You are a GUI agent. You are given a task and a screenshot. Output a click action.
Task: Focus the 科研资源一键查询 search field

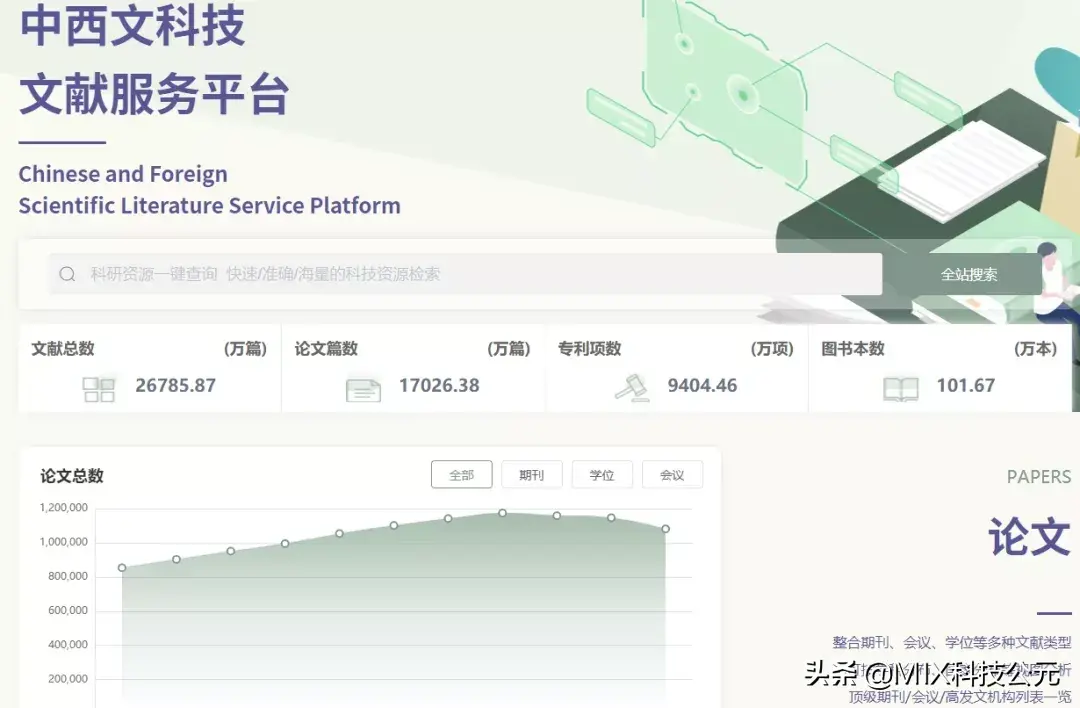point(470,274)
